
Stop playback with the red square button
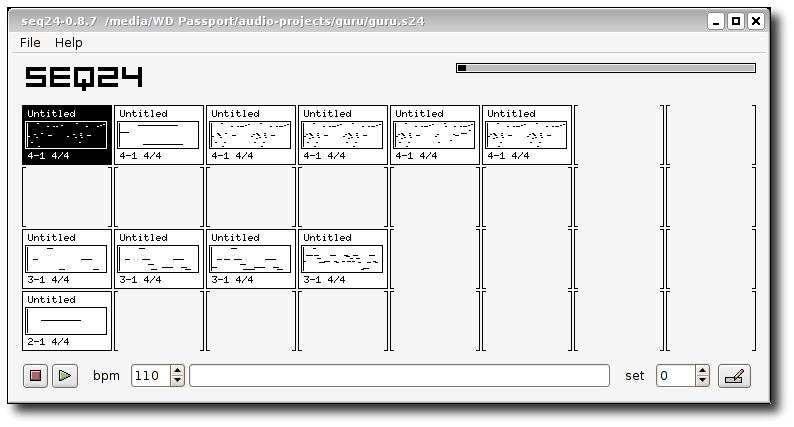pyautogui.click(x=35, y=376)
